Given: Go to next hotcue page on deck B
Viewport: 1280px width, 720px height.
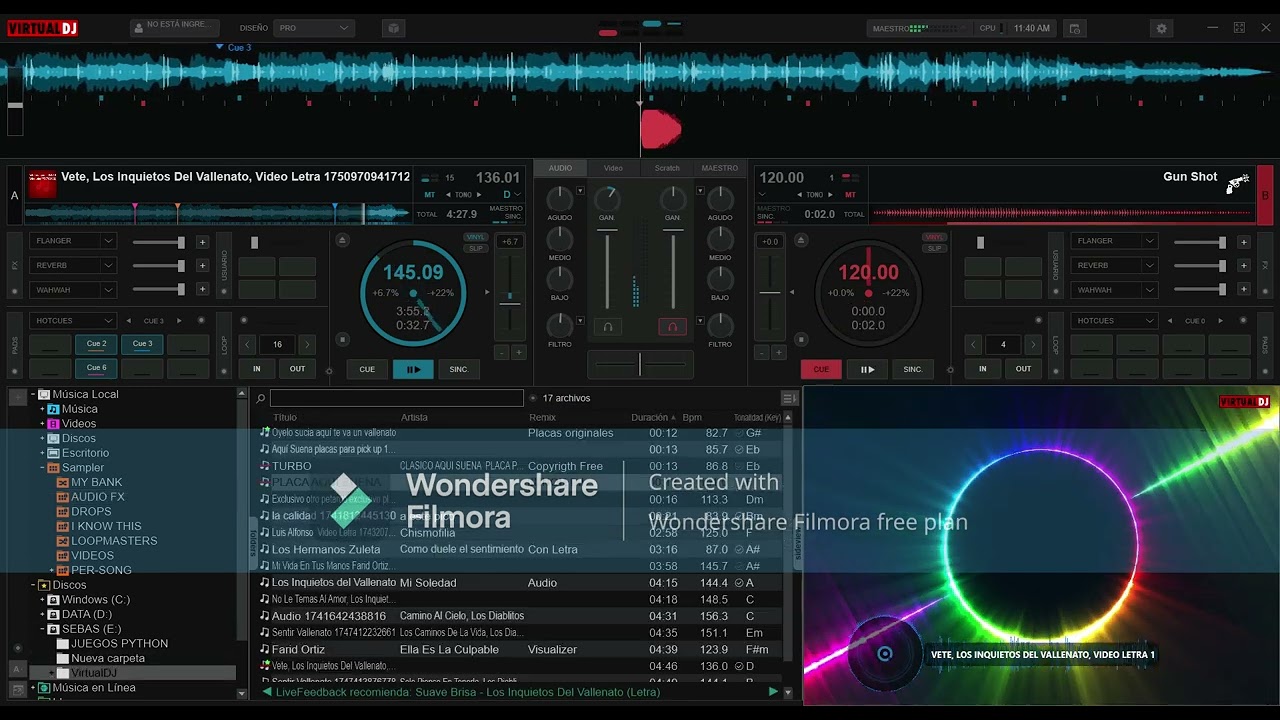Looking at the screenshot, I should pyautogui.click(x=1220, y=321).
